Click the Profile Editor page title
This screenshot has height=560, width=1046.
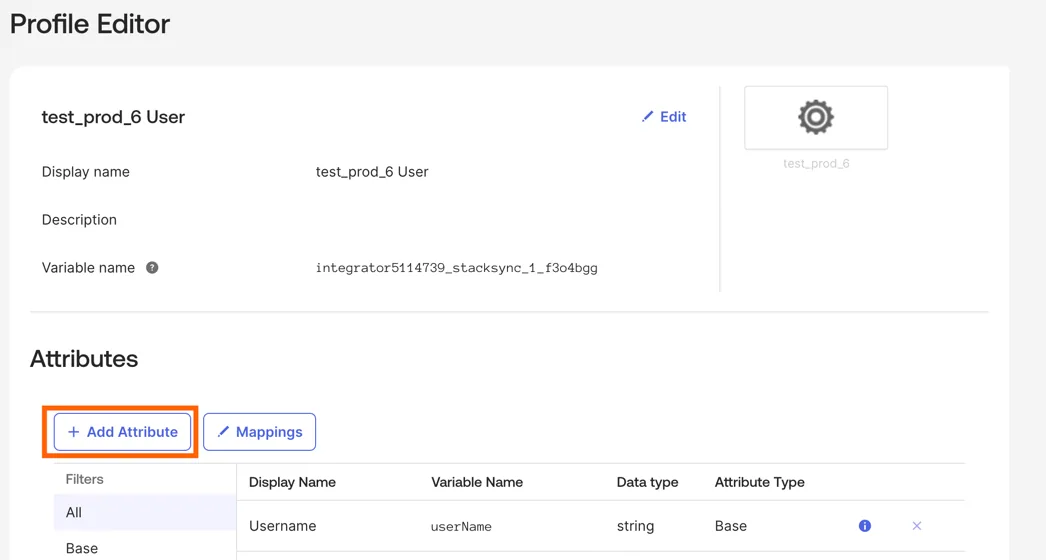90,24
